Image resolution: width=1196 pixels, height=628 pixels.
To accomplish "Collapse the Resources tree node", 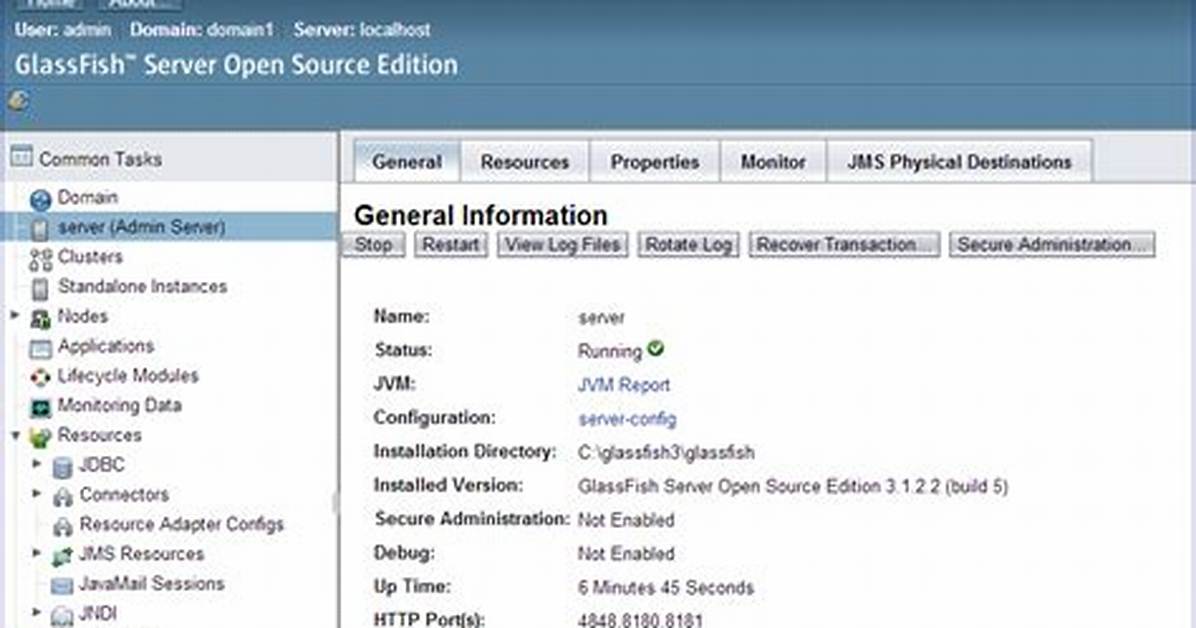I will pos(15,435).
